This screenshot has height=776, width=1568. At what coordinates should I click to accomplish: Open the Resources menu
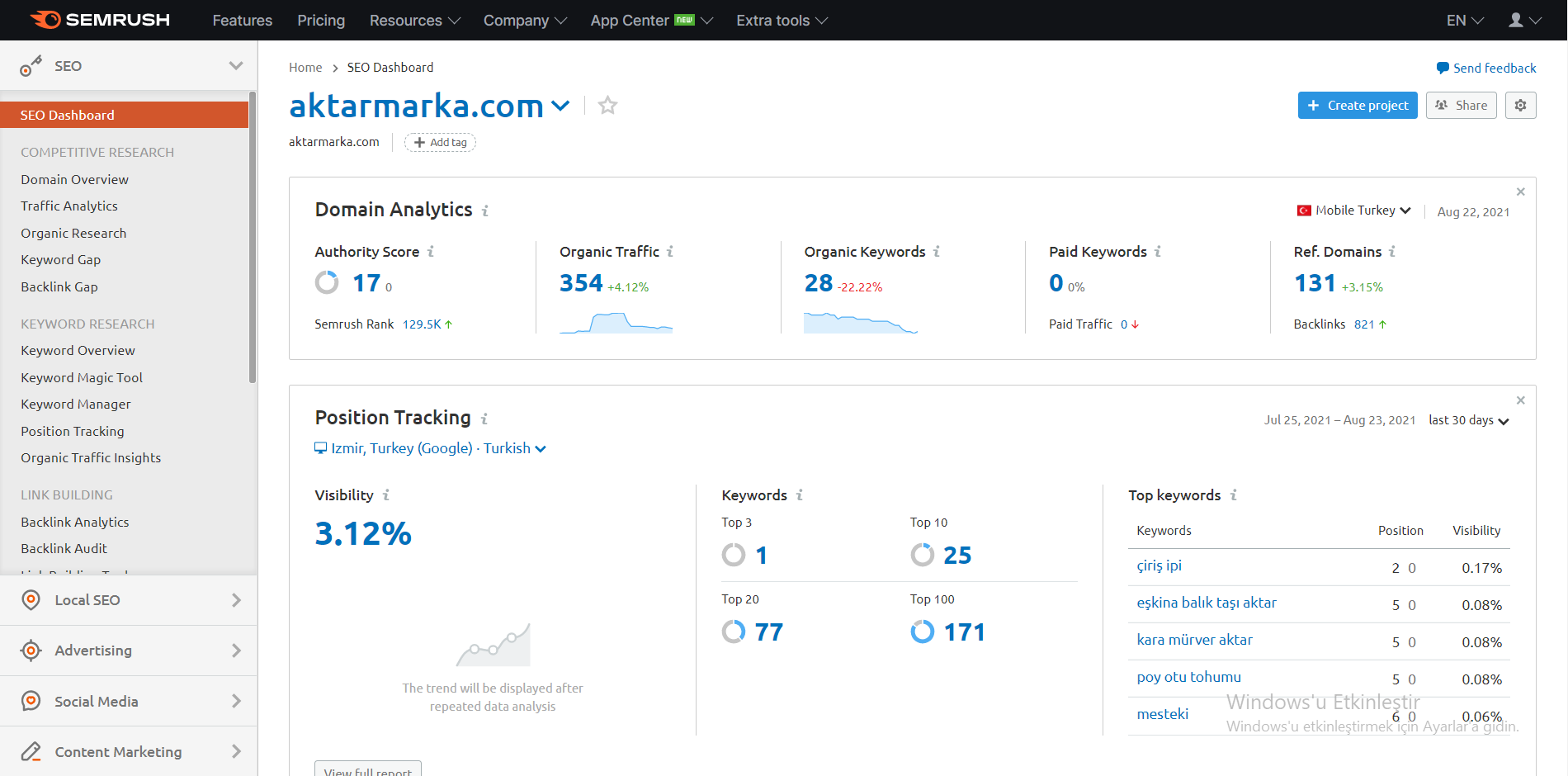pyautogui.click(x=414, y=20)
